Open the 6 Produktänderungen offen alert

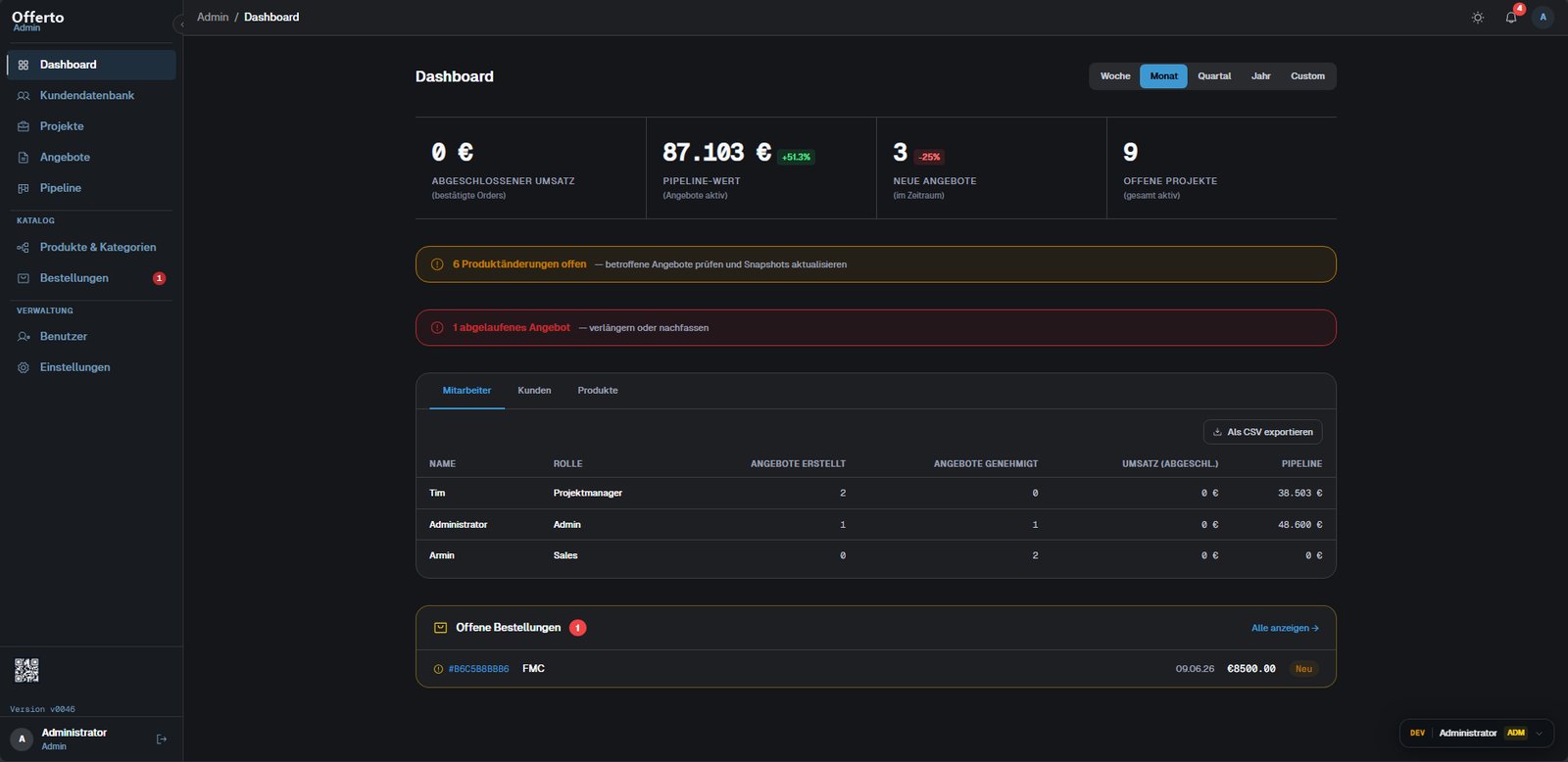point(875,264)
